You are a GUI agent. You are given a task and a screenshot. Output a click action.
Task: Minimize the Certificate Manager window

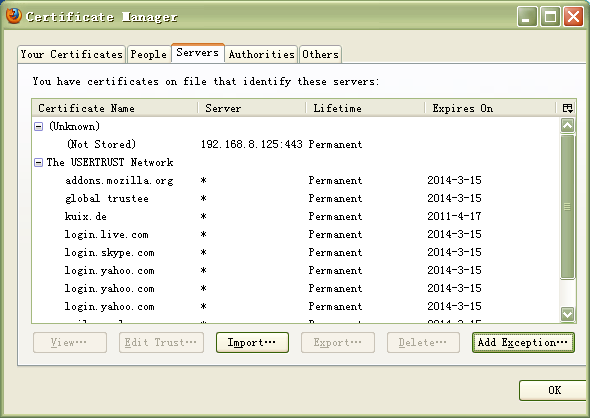(x=527, y=17)
